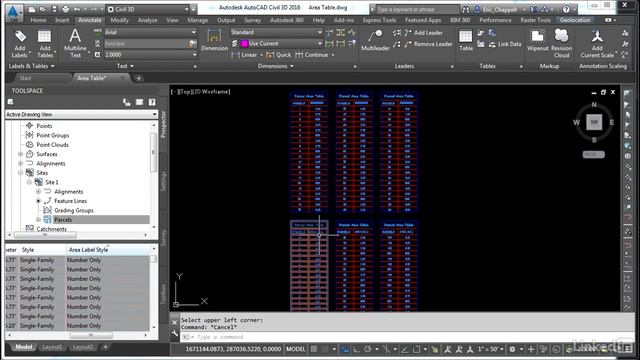640x360 pixels.
Task: Collapse the Site 1 tree node
Action: [29, 182]
